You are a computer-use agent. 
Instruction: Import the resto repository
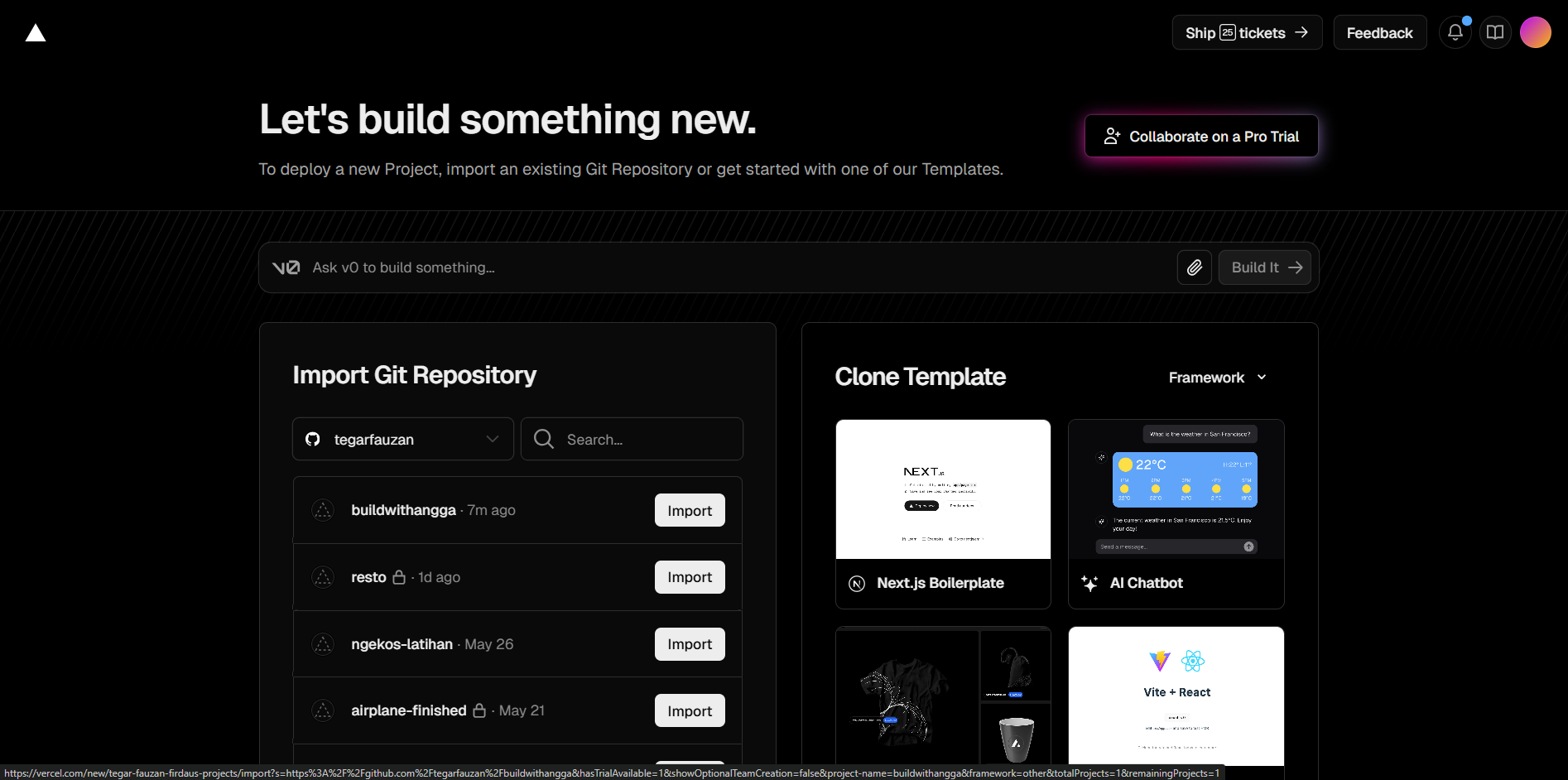[690, 577]
